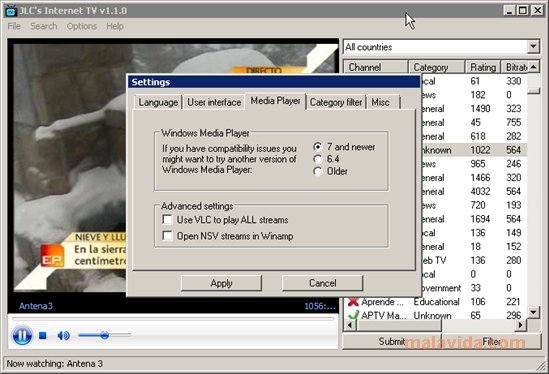Go to the Category filter tab
This screenshot has width=549, height=374.
coord(336,102)
